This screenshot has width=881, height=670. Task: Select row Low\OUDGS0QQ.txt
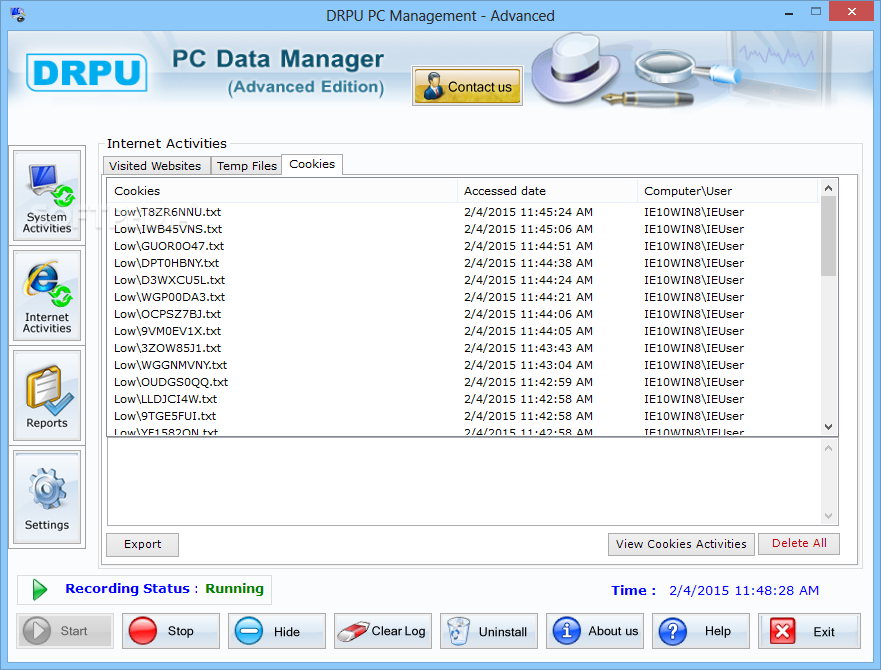(463, 382)
